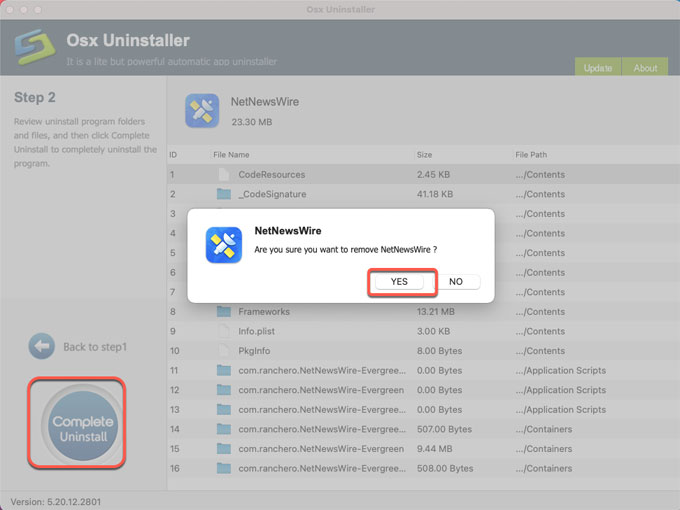The width and height of the screenshot is (680, 510).
Task: Click folder icon in row 15
Action: pos(224,448)
